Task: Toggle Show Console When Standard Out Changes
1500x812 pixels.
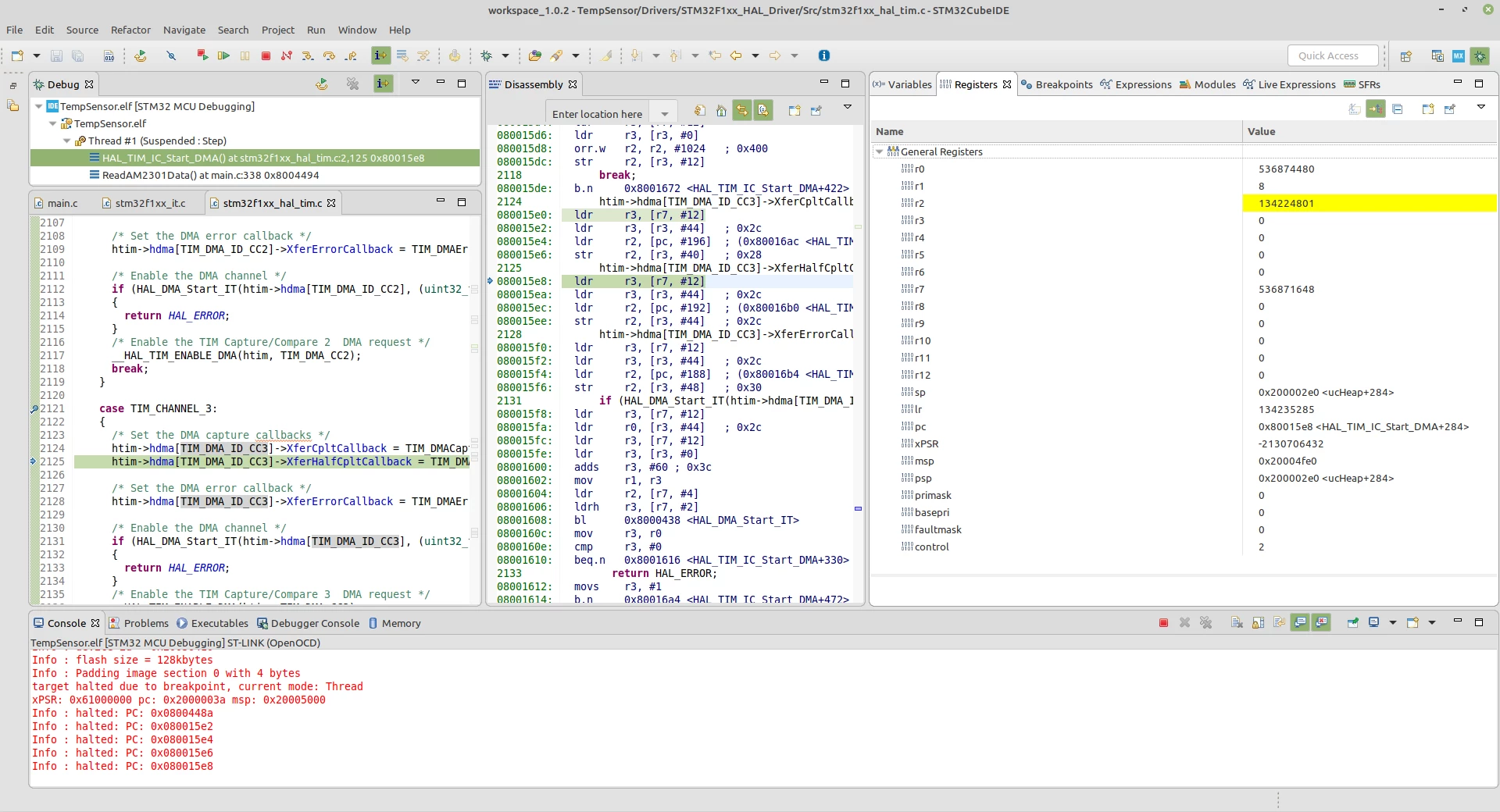Action: pyautogui.click(x=1300, y=622)
